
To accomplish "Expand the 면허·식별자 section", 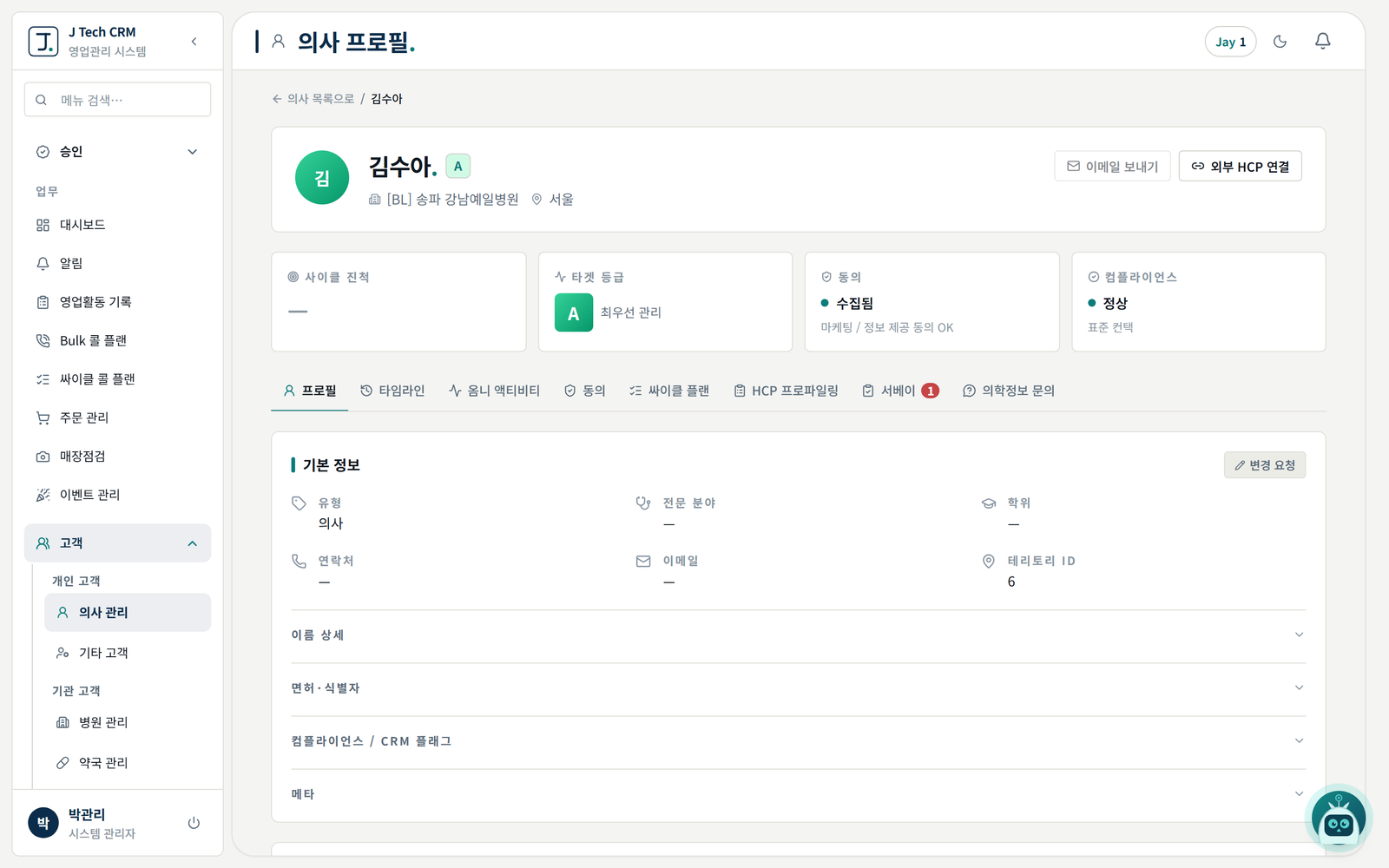I will click(x=798, y=688).
